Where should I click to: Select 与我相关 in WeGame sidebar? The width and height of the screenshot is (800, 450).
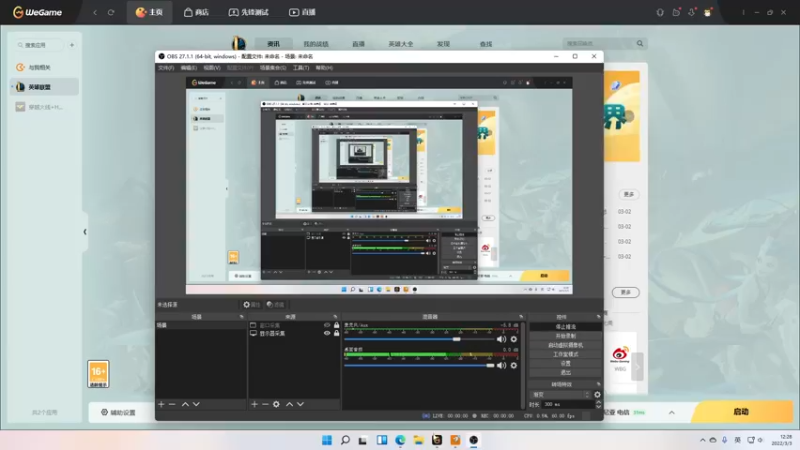44,67
